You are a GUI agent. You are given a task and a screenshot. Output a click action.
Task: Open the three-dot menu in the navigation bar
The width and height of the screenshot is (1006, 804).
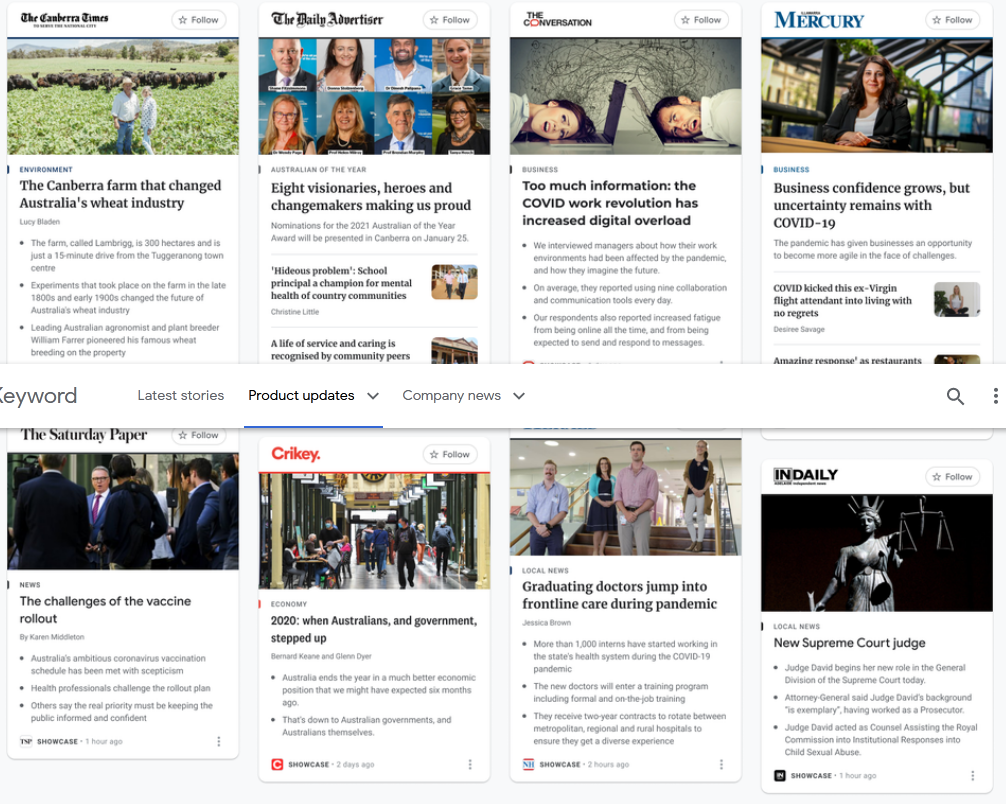coord(995,396)
